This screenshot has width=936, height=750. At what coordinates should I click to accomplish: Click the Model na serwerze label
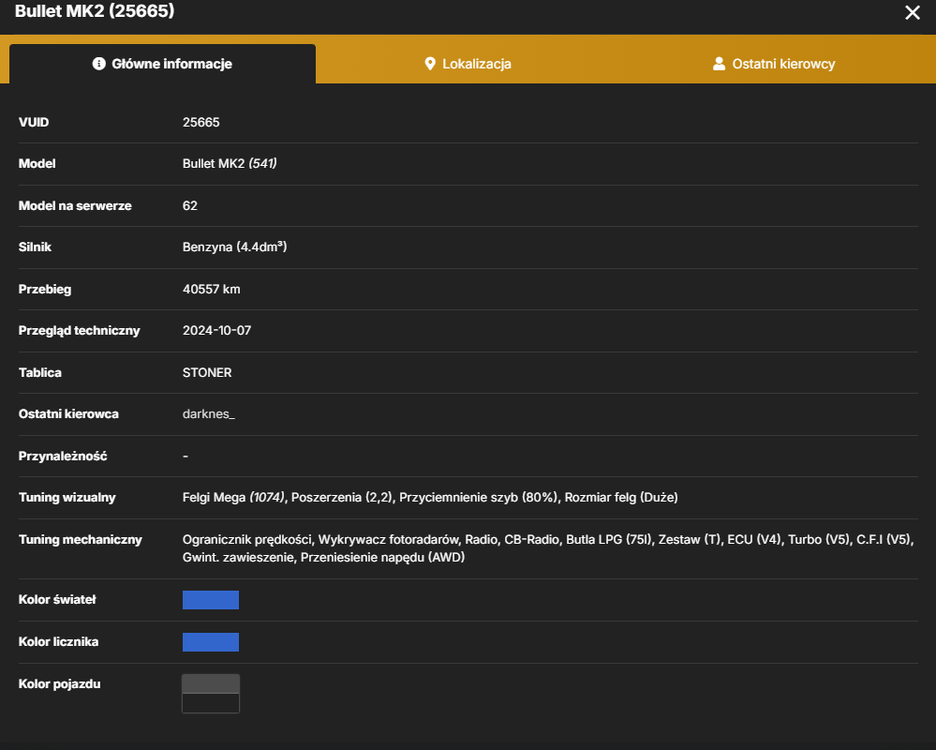(x=75, y=206)
